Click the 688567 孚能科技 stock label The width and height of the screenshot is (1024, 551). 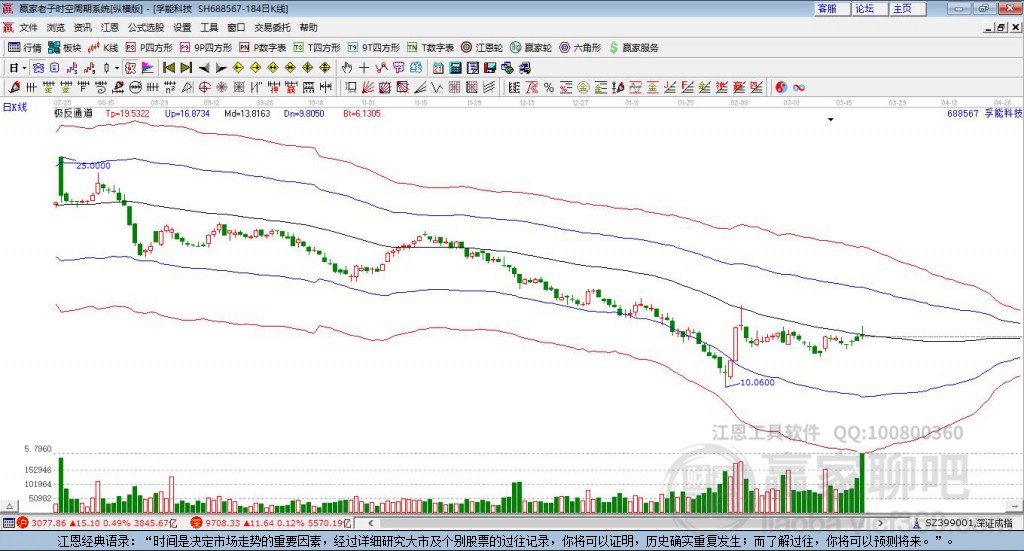tap(984, 113)
